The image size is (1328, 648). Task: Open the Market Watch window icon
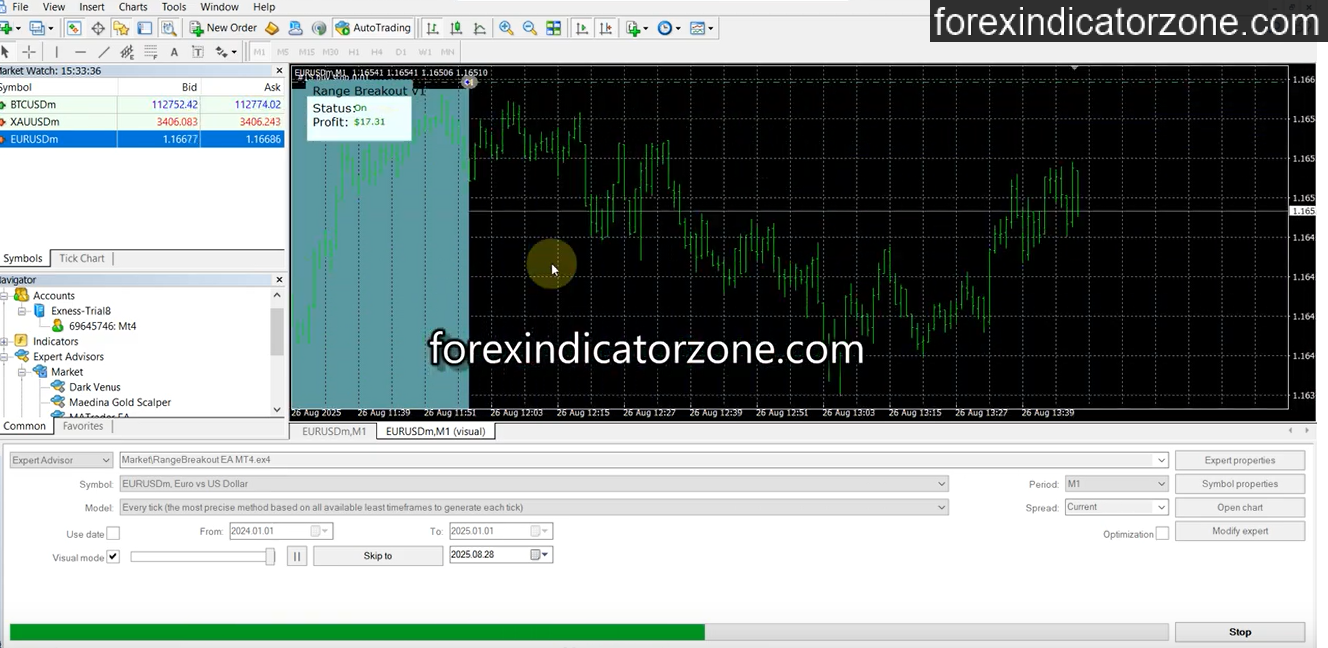click(x=74, y=28)
